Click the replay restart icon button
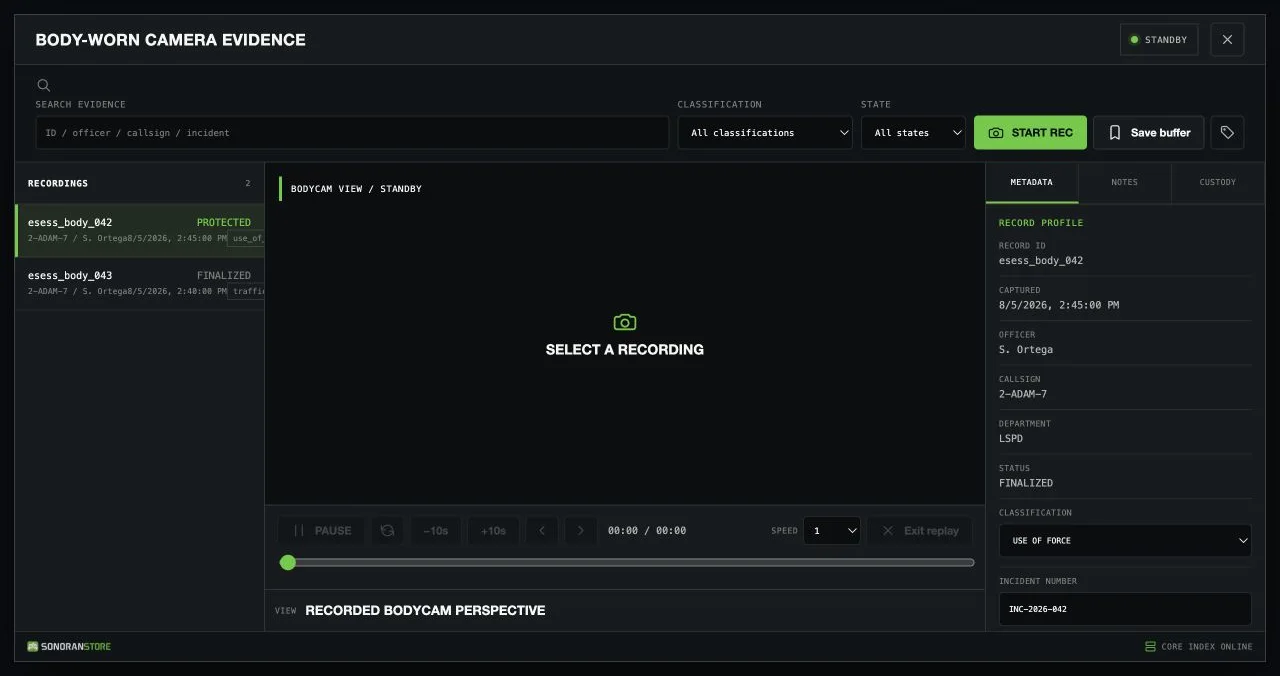1280x676 pixels. click(x=387, y=531)
